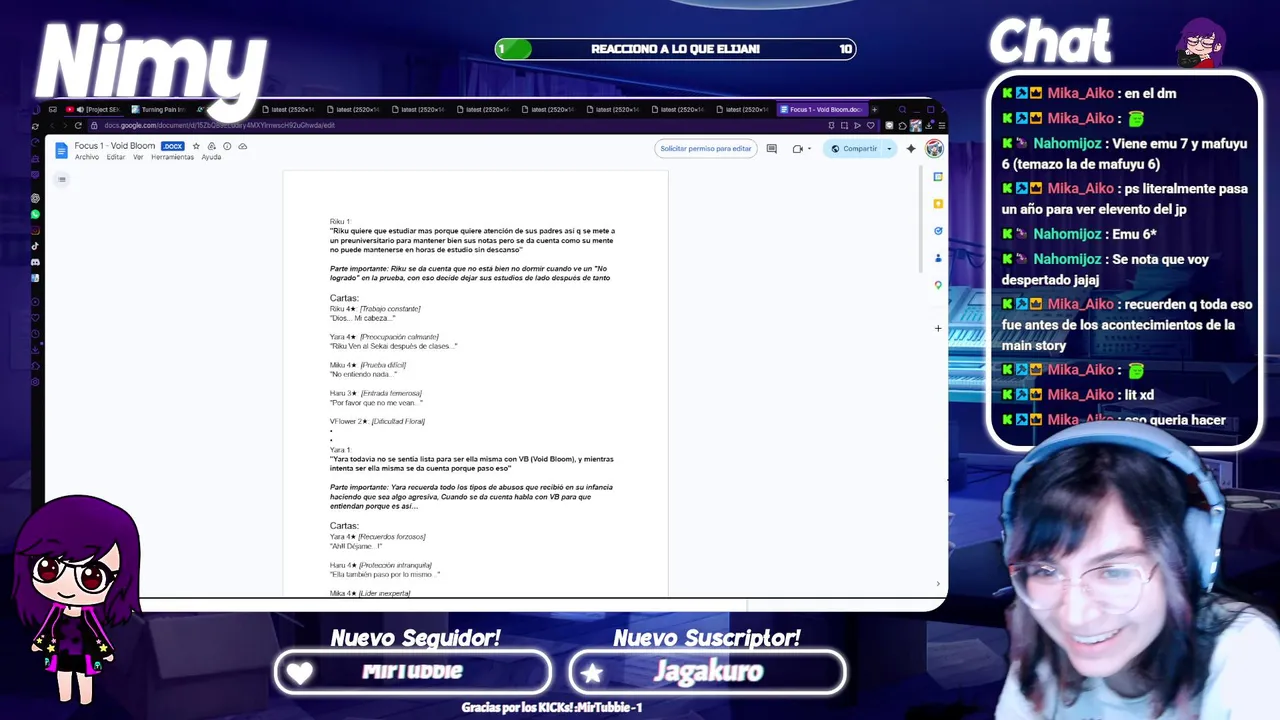1280x720 pixels.
Task: Open browser sidebar settings gear
Action: tap(36, 382)
